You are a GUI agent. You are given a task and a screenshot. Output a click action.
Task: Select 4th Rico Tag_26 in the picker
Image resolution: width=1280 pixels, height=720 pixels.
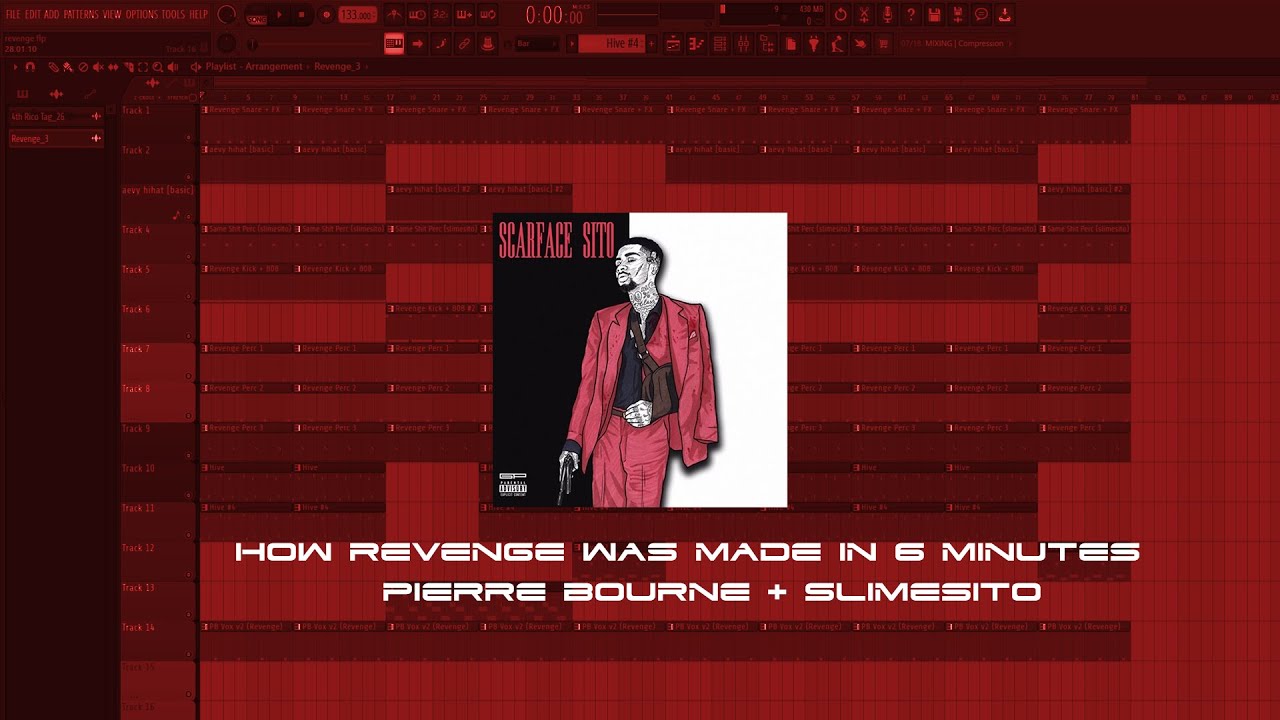[x=56, y=117]
